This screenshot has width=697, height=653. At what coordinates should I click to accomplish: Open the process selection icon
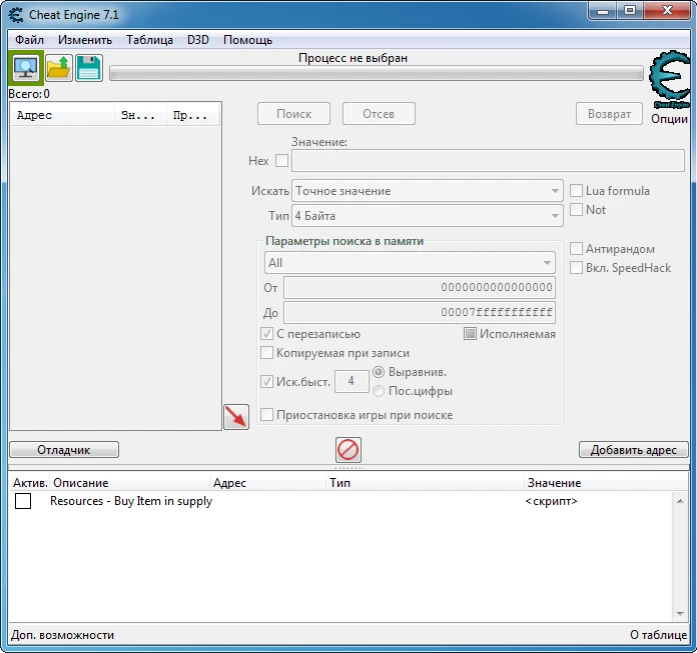click(25, 68)
